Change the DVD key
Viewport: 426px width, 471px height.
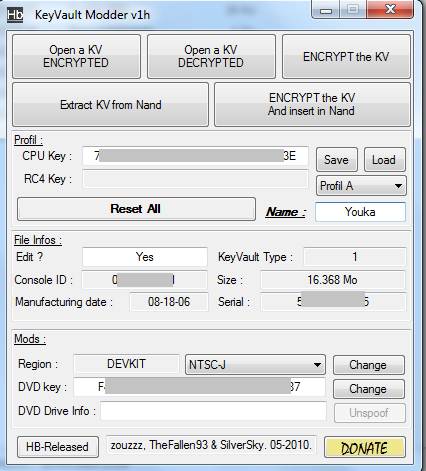click(369, 389)
